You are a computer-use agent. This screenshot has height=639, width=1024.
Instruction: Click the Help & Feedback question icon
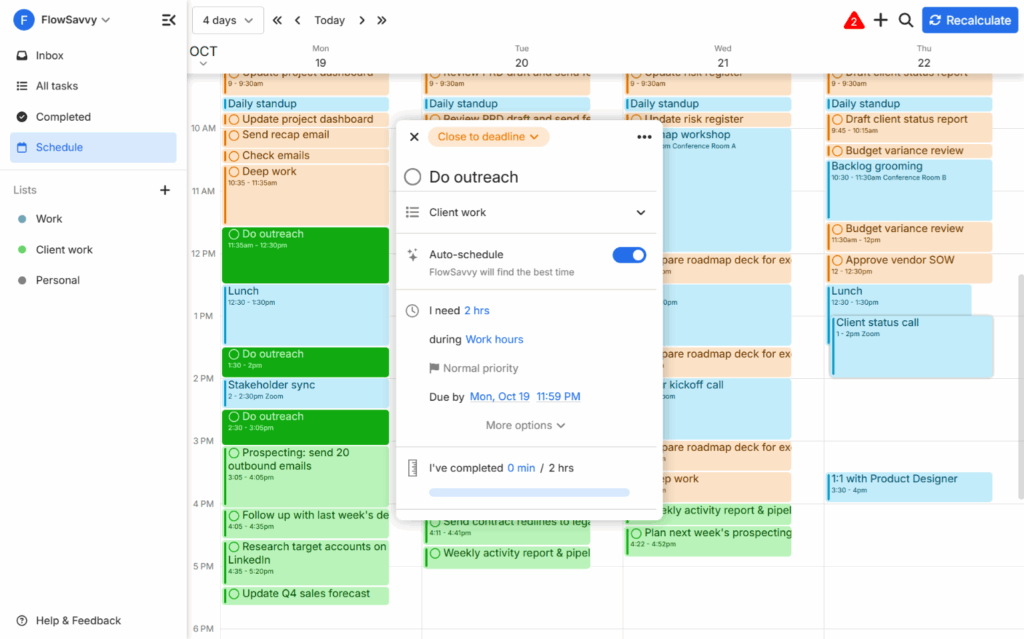[22, 621]
